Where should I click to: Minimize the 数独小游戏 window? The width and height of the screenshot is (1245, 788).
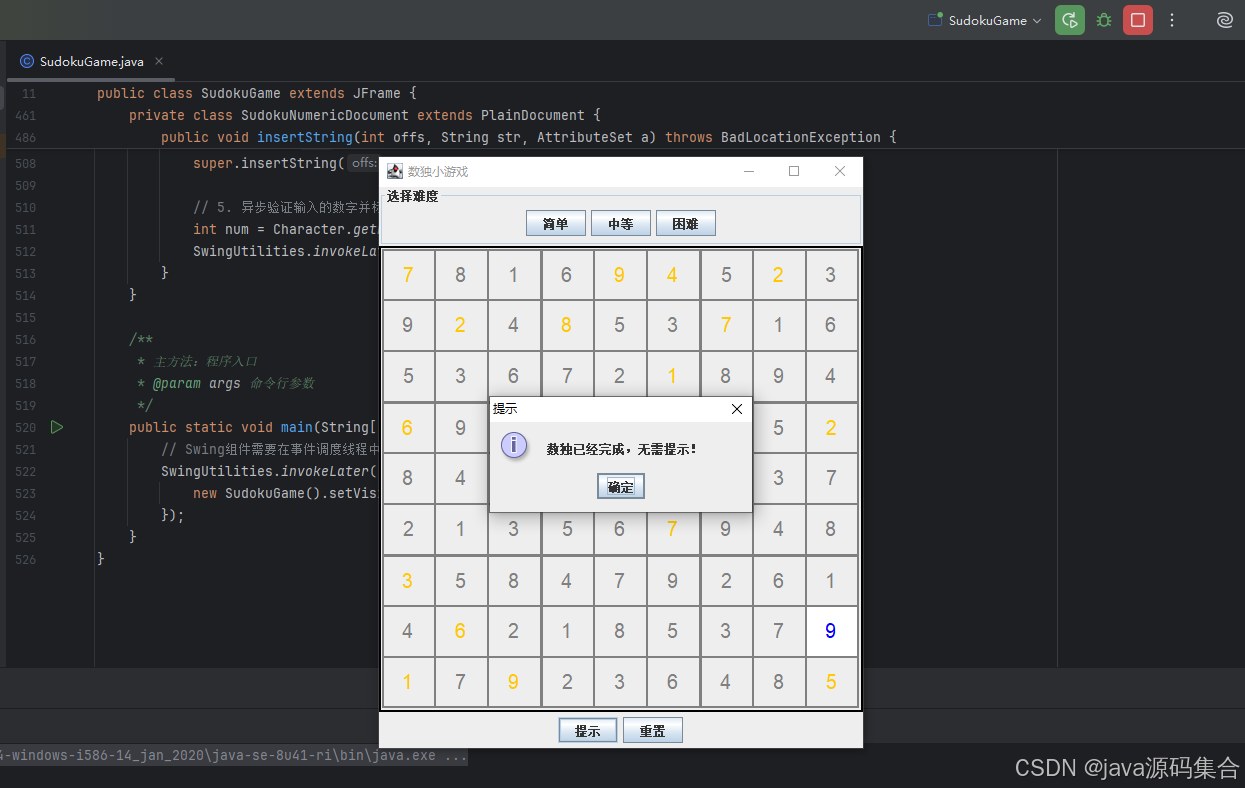click(x=748, y=171)
